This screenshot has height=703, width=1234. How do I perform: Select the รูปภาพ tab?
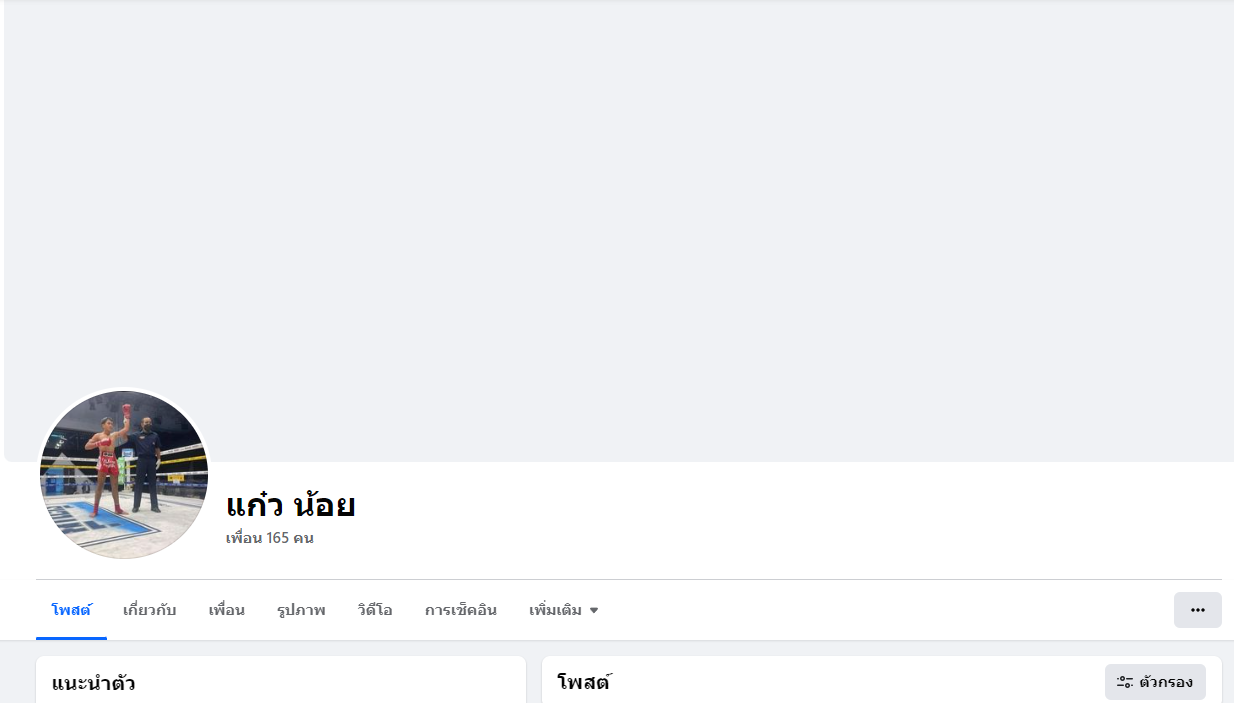point(301,610)
